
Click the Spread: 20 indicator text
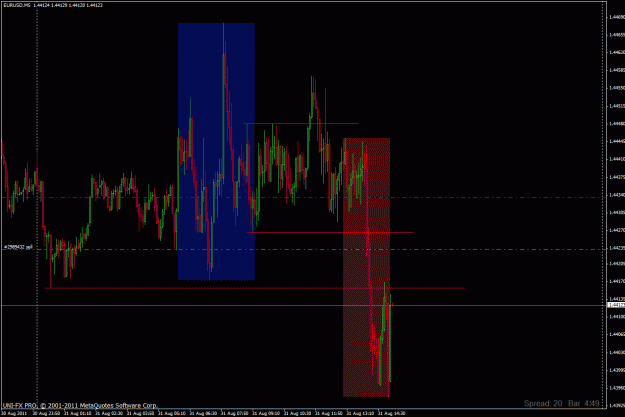point(542,403)
